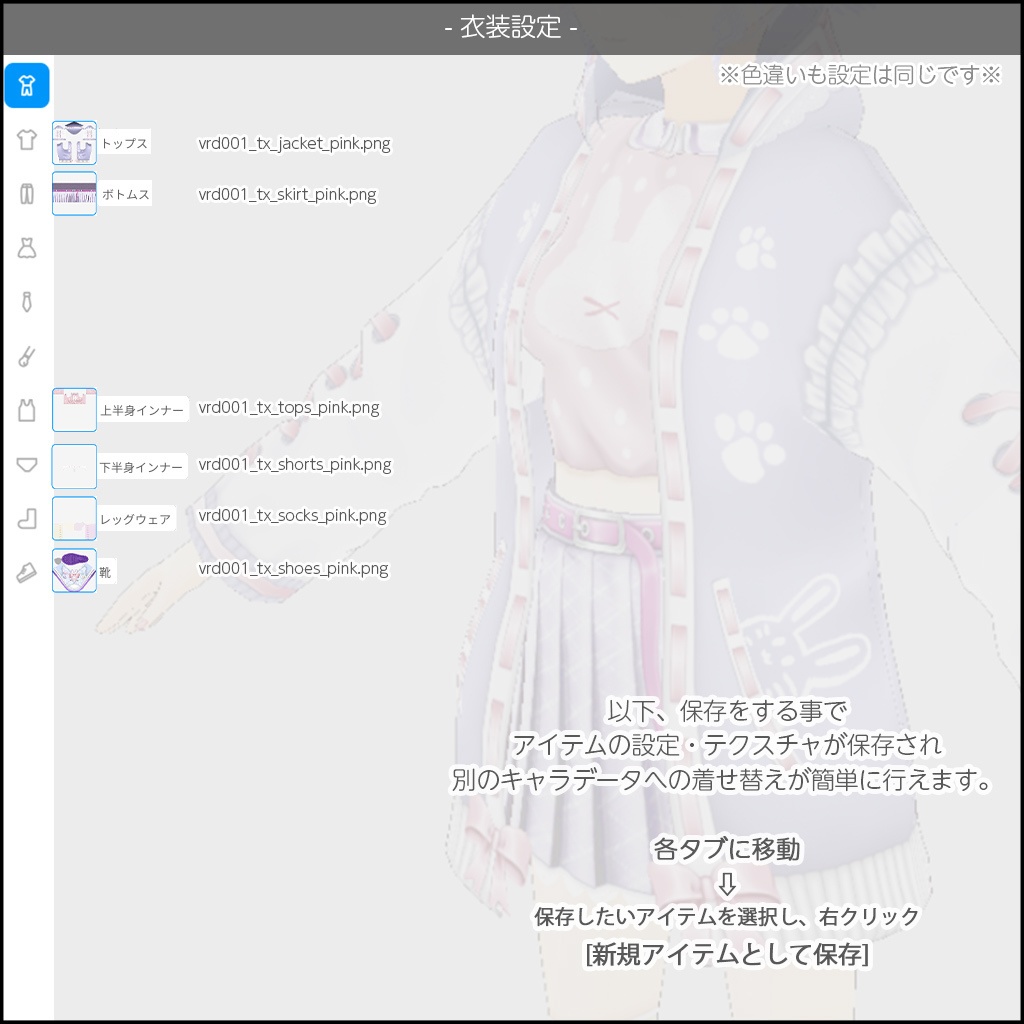Open the one-piece dress category icon
Screen dimensions: 1024x1024
27,247
